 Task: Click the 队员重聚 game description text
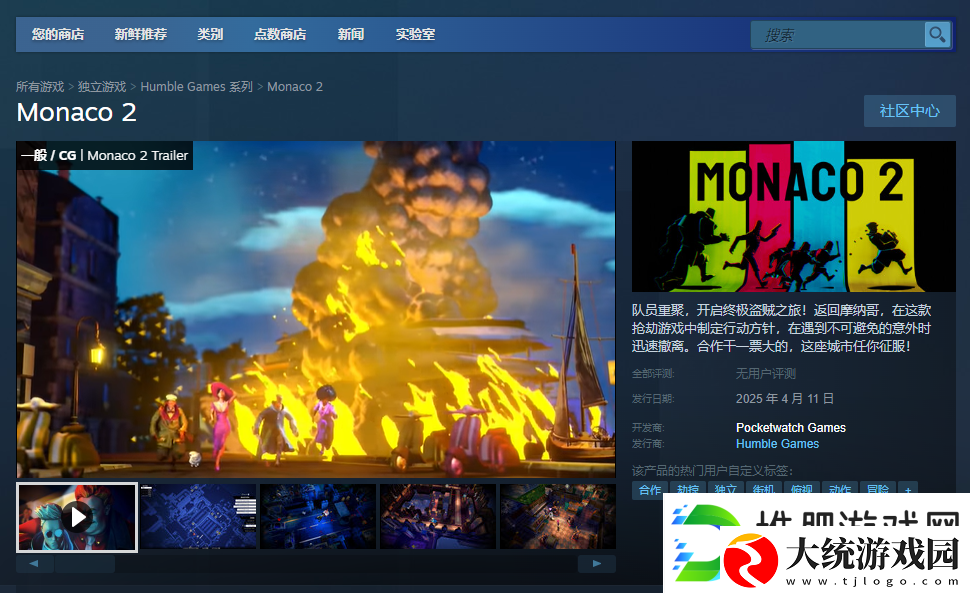click(781, 328)
